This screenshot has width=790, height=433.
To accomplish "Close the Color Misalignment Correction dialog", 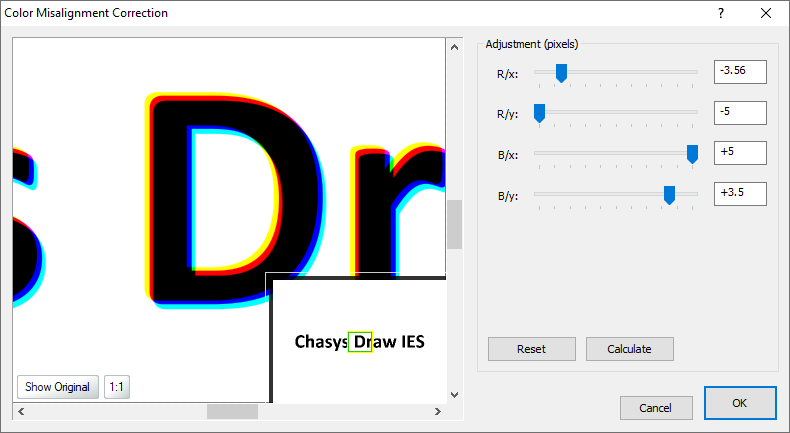I will tap(766, 13).
